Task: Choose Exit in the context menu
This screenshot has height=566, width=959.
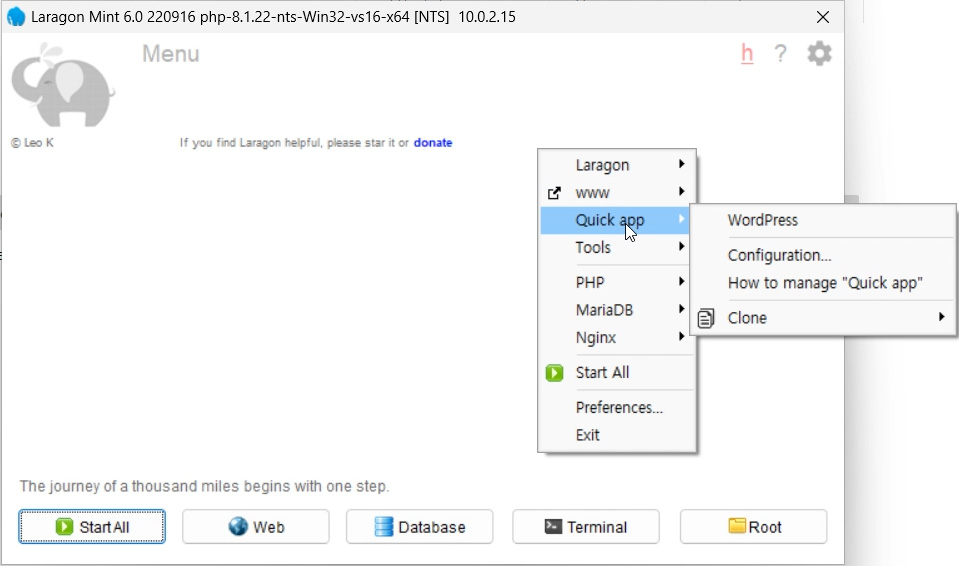Action: pos(616,435)
